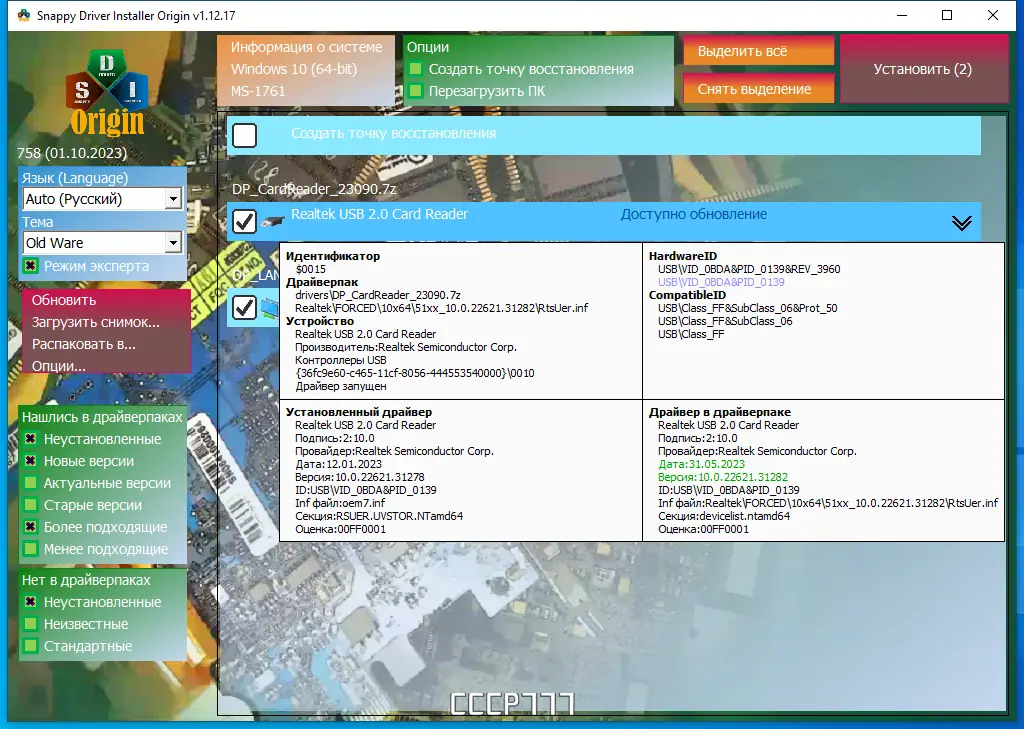Image resolution: width=1024 pixels, height=729 pixels.
Task: Click 'Обновить' menu item
Action: pos(64,300)
